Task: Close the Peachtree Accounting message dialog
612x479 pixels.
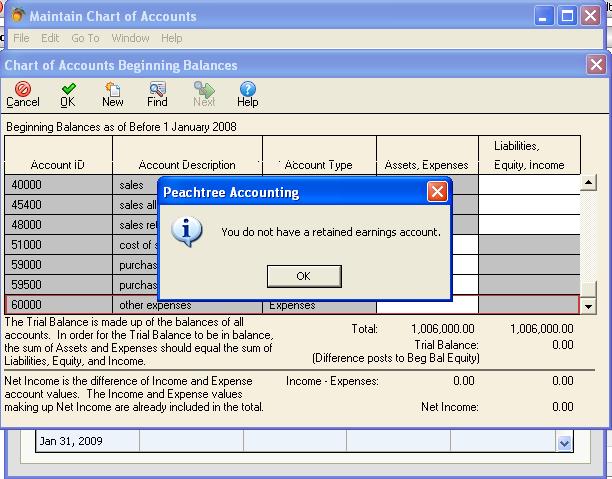Action: (x=437, y=192)
